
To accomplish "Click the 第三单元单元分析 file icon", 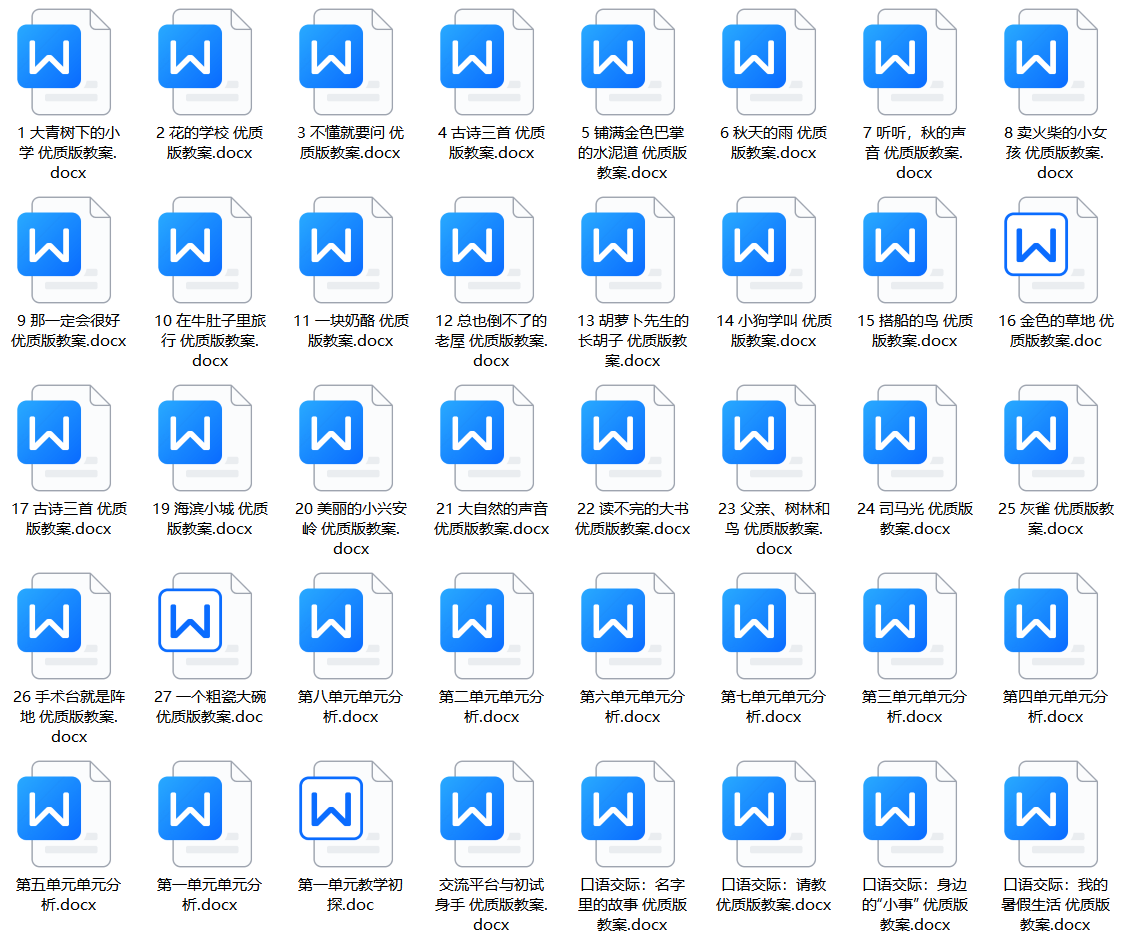I will [x=910, y=626].
